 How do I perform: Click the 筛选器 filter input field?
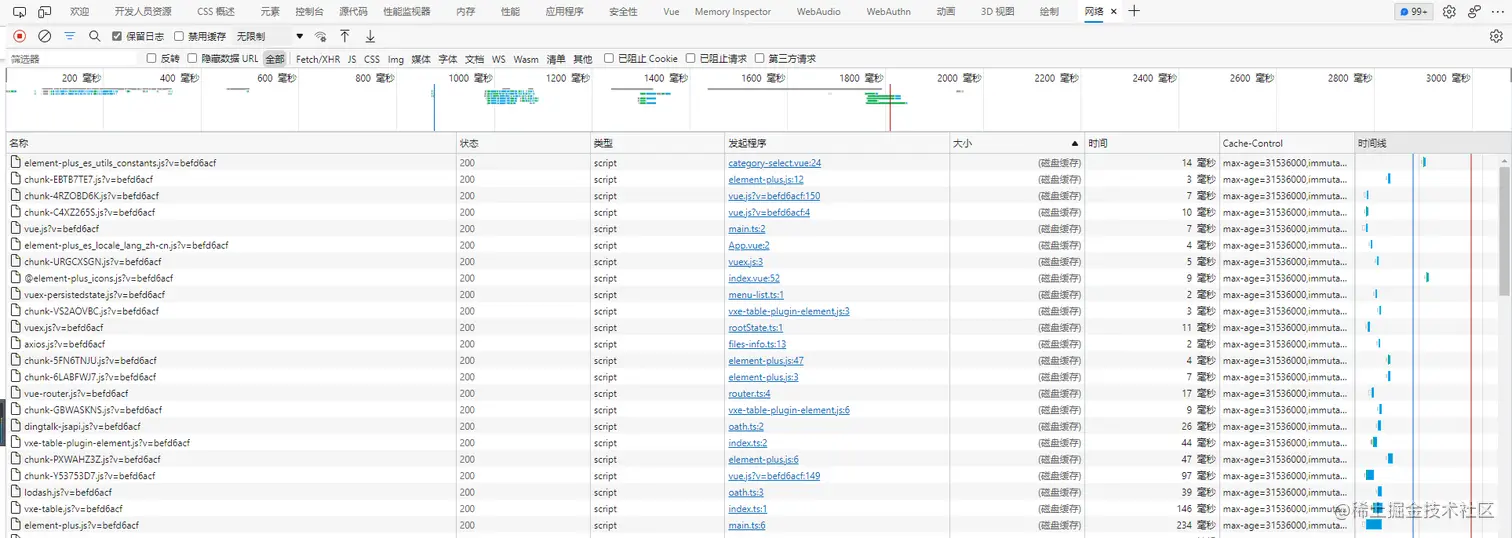[x=72, y=59]
